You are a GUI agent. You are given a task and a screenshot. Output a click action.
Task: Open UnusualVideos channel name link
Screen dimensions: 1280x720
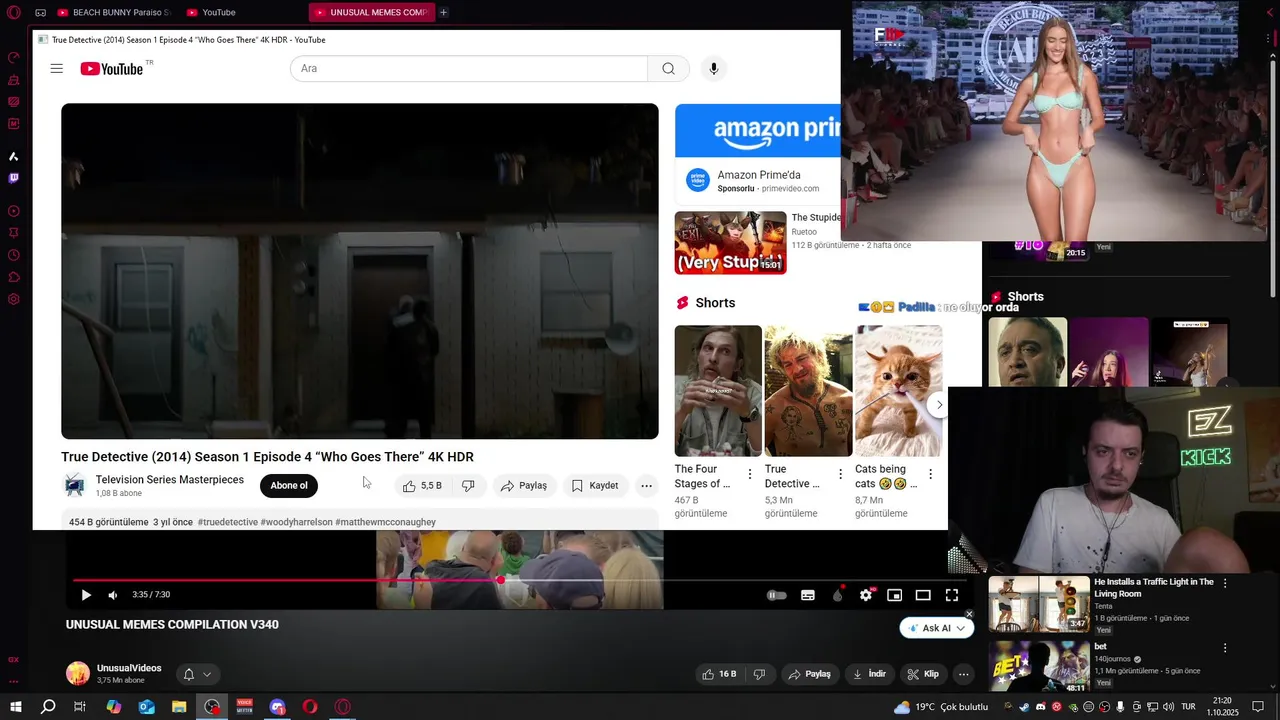(x=129, y=668)
